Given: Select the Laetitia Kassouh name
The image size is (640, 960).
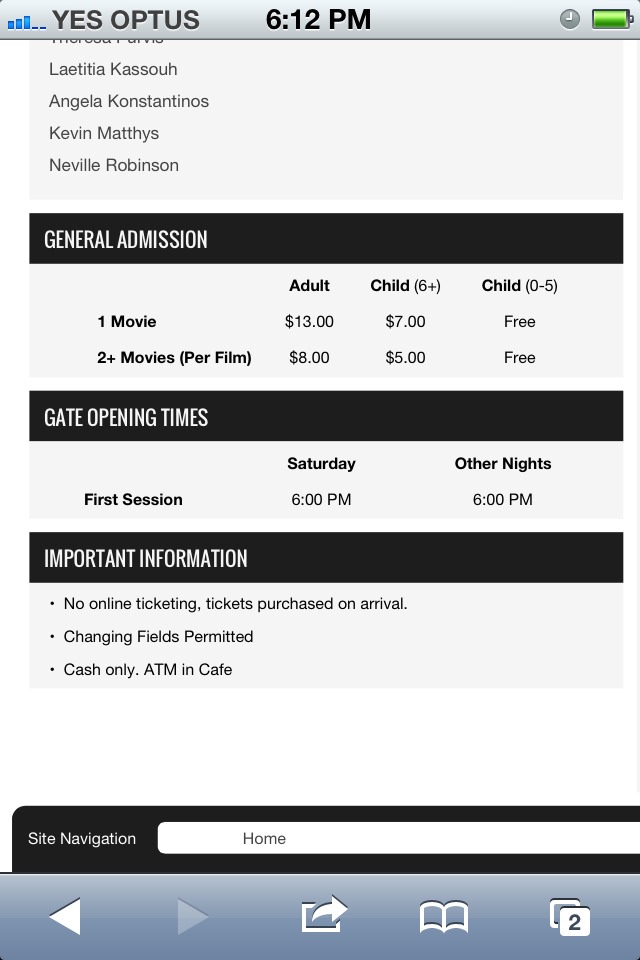Looking at the screenshot, I should tap(113, 69).
